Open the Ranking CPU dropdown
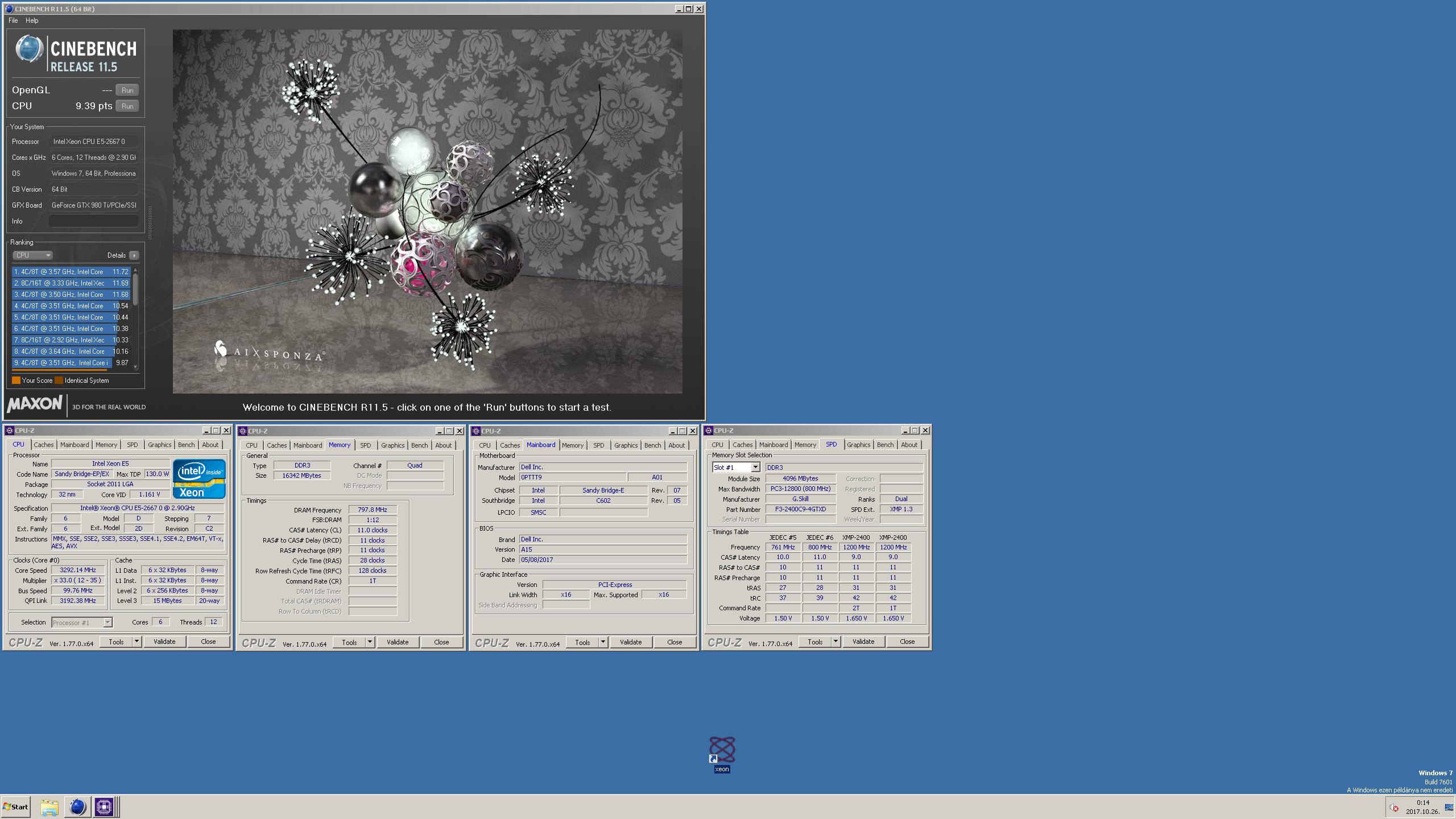Screen dimensions: 1456x819 click(33, 255)
